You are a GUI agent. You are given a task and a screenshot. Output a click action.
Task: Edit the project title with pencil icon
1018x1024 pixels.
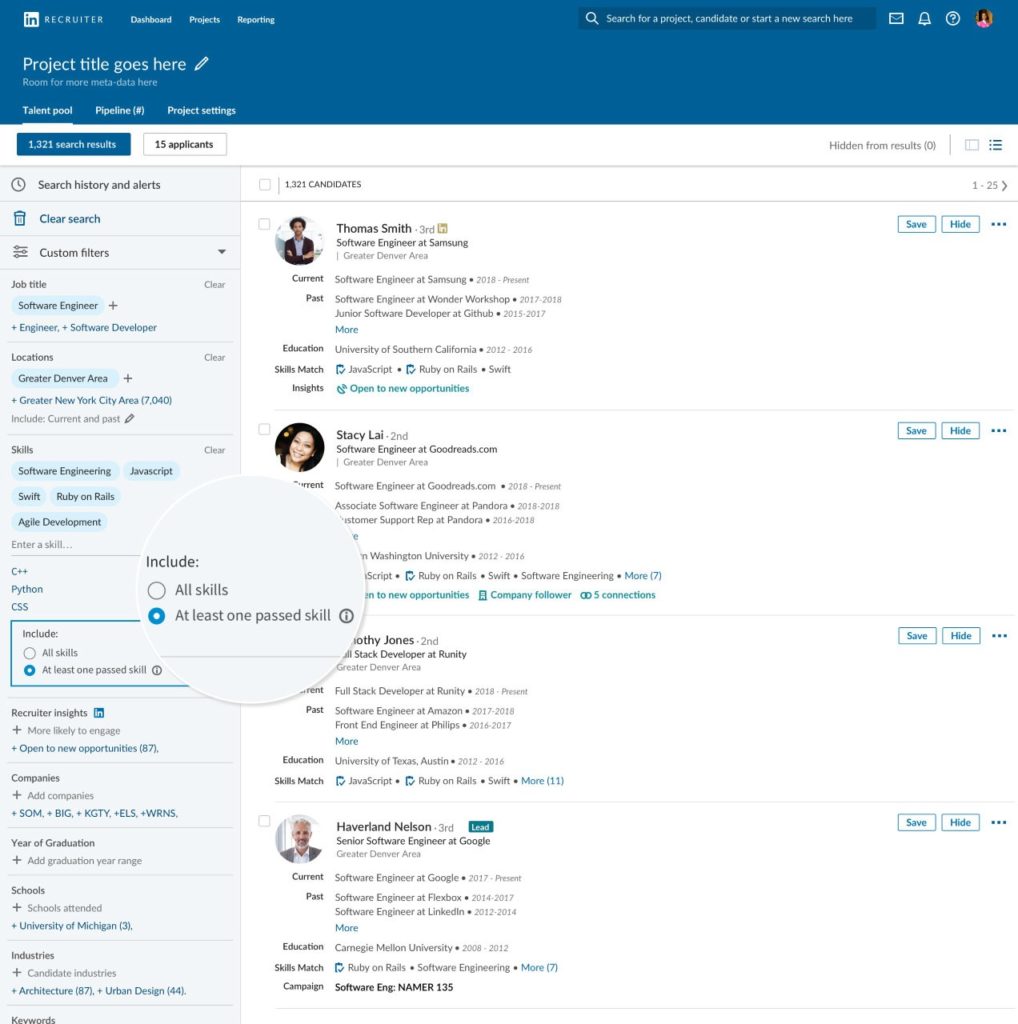[202, 63]
